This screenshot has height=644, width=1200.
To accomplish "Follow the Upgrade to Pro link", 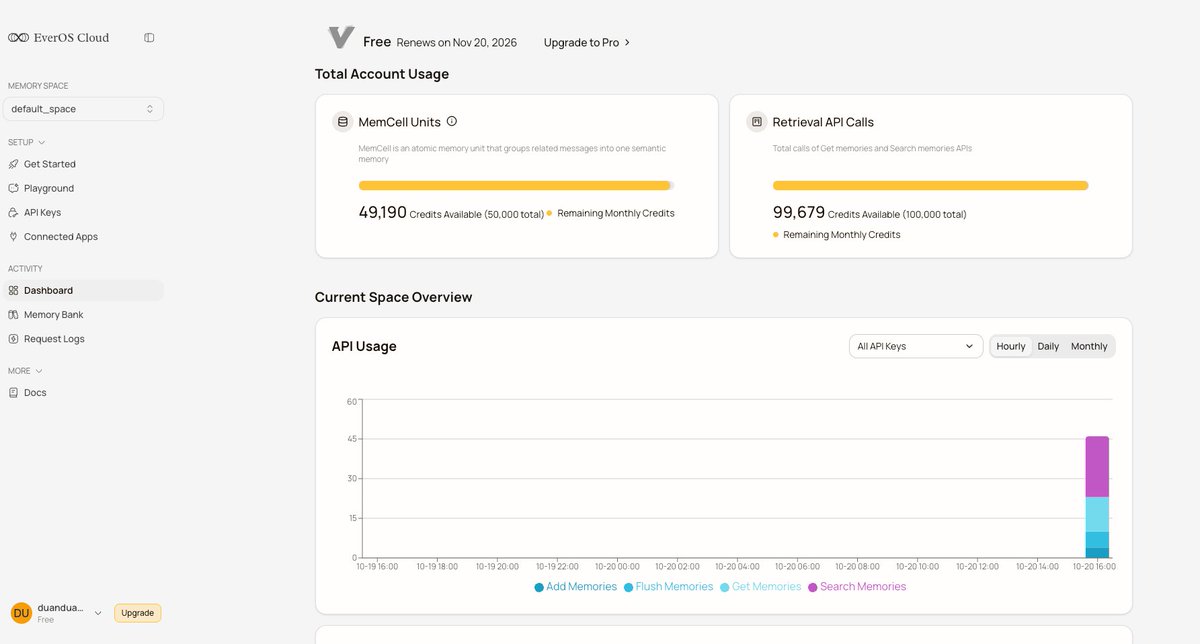I will coord(587,43).
